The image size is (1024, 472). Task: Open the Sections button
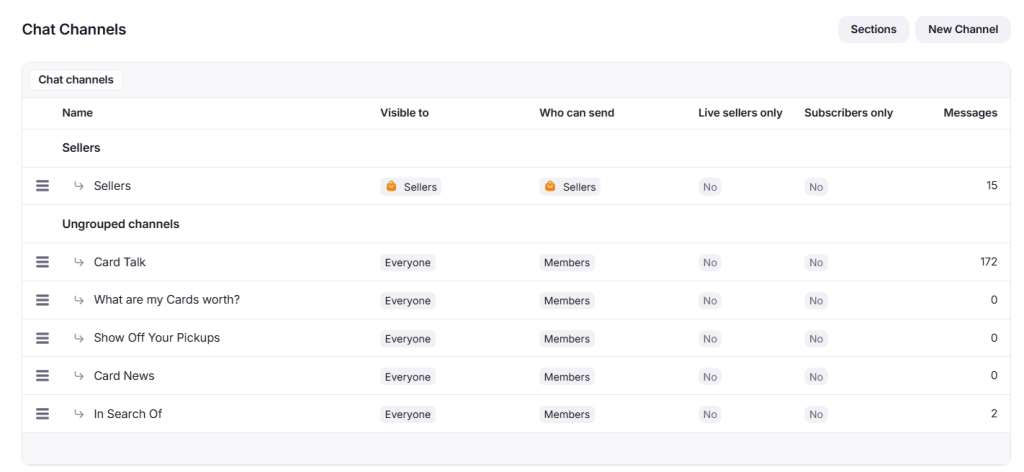873,30
